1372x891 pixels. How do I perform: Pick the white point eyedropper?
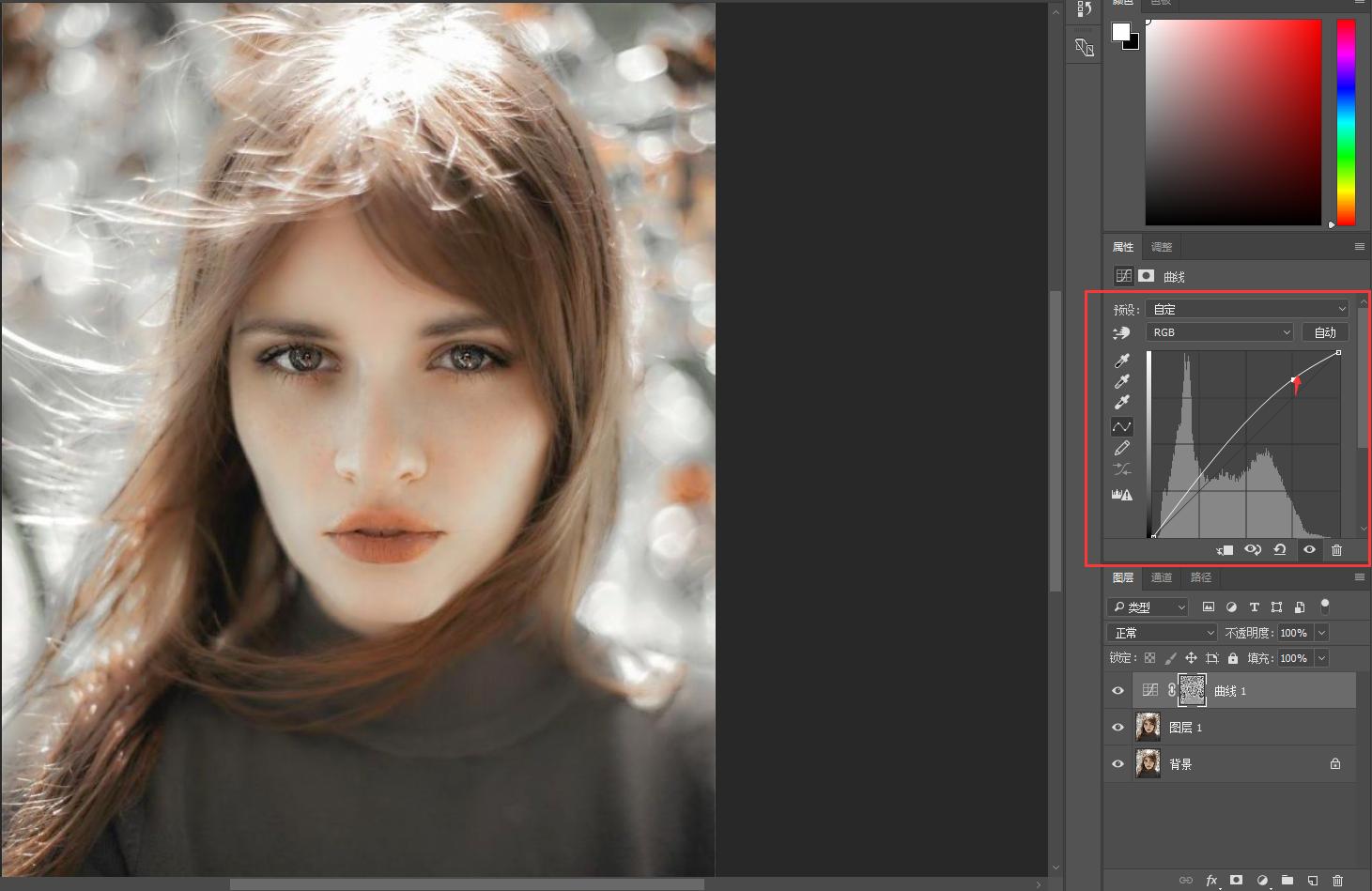pyautogui.click(x=1121, y=403)
